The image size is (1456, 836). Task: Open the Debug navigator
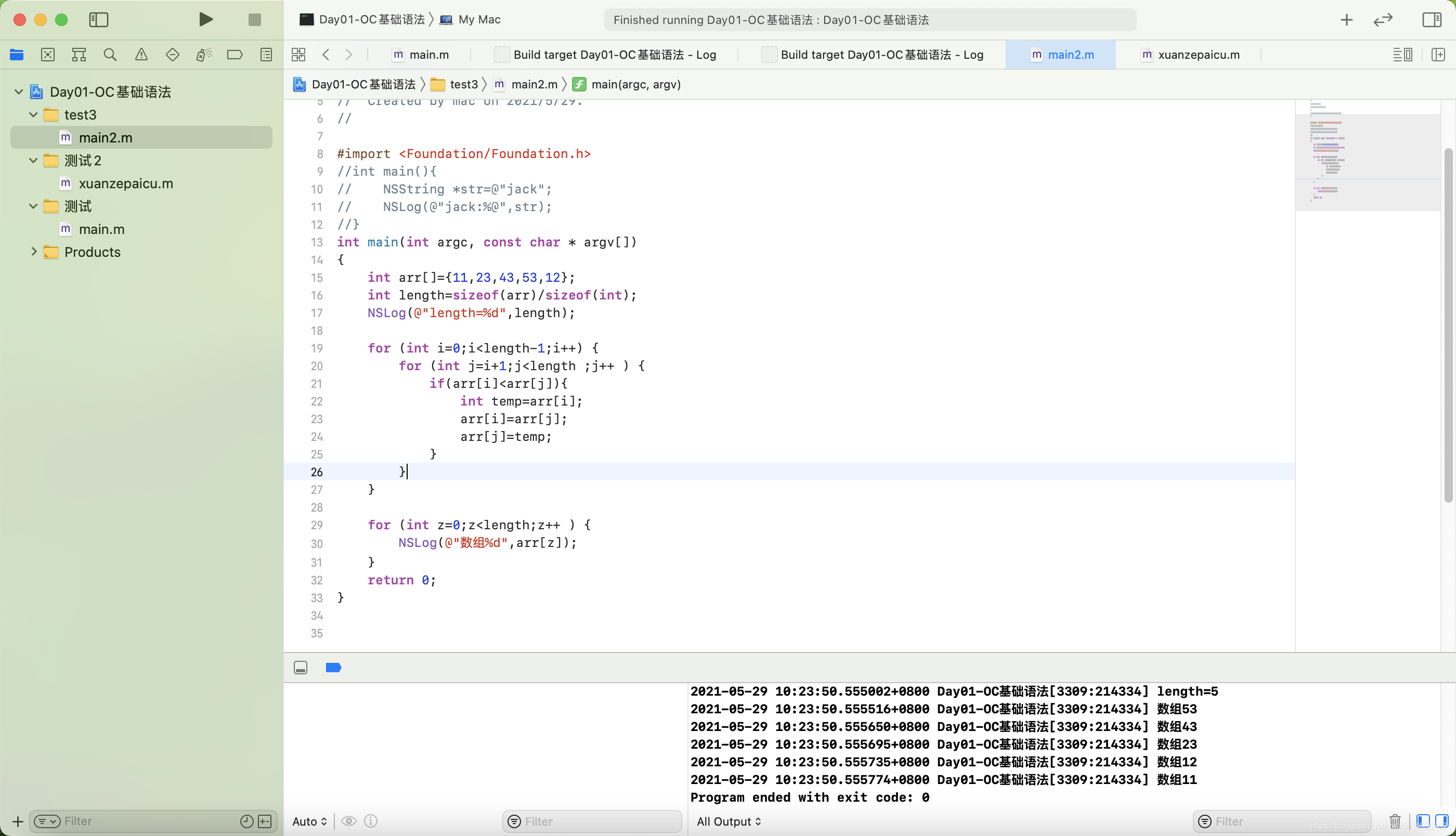click(204, 55)
